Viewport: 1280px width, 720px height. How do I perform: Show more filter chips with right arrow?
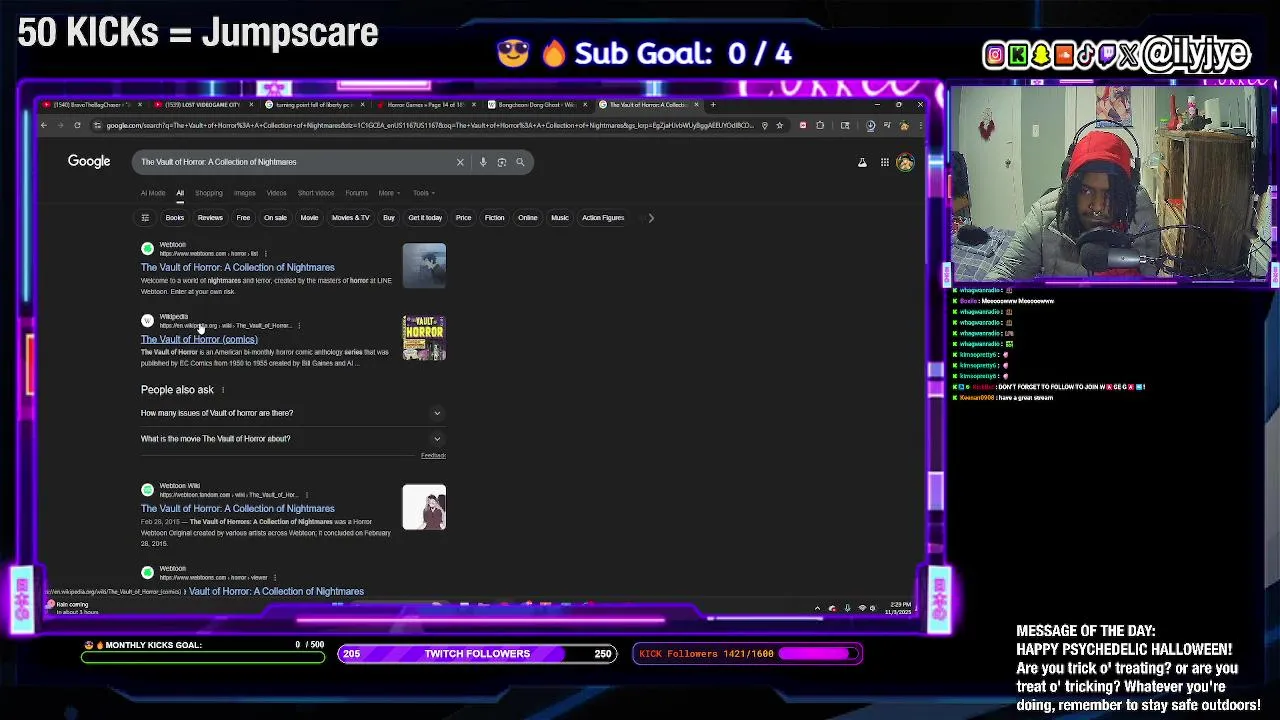(x=651, y=217)
